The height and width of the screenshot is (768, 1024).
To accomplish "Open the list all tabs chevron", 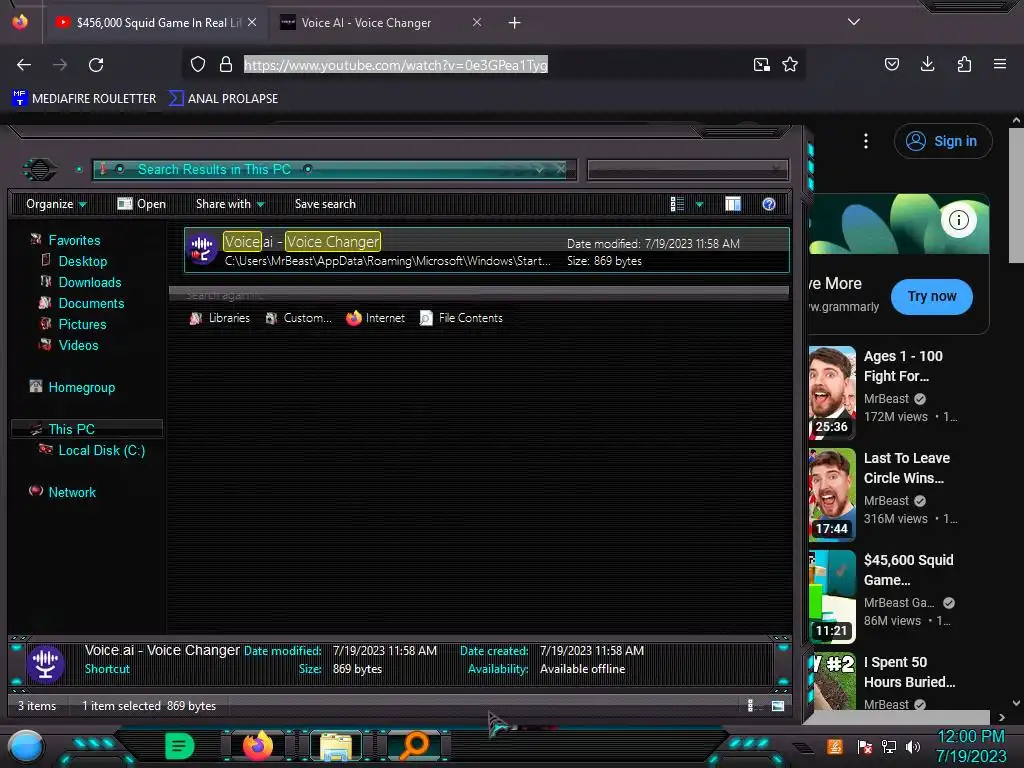I will (x=854, y=22).
